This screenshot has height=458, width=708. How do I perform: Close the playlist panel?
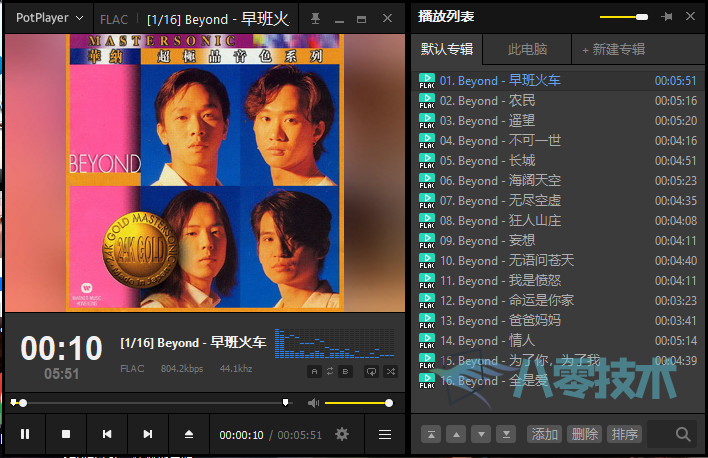(690, 16)
